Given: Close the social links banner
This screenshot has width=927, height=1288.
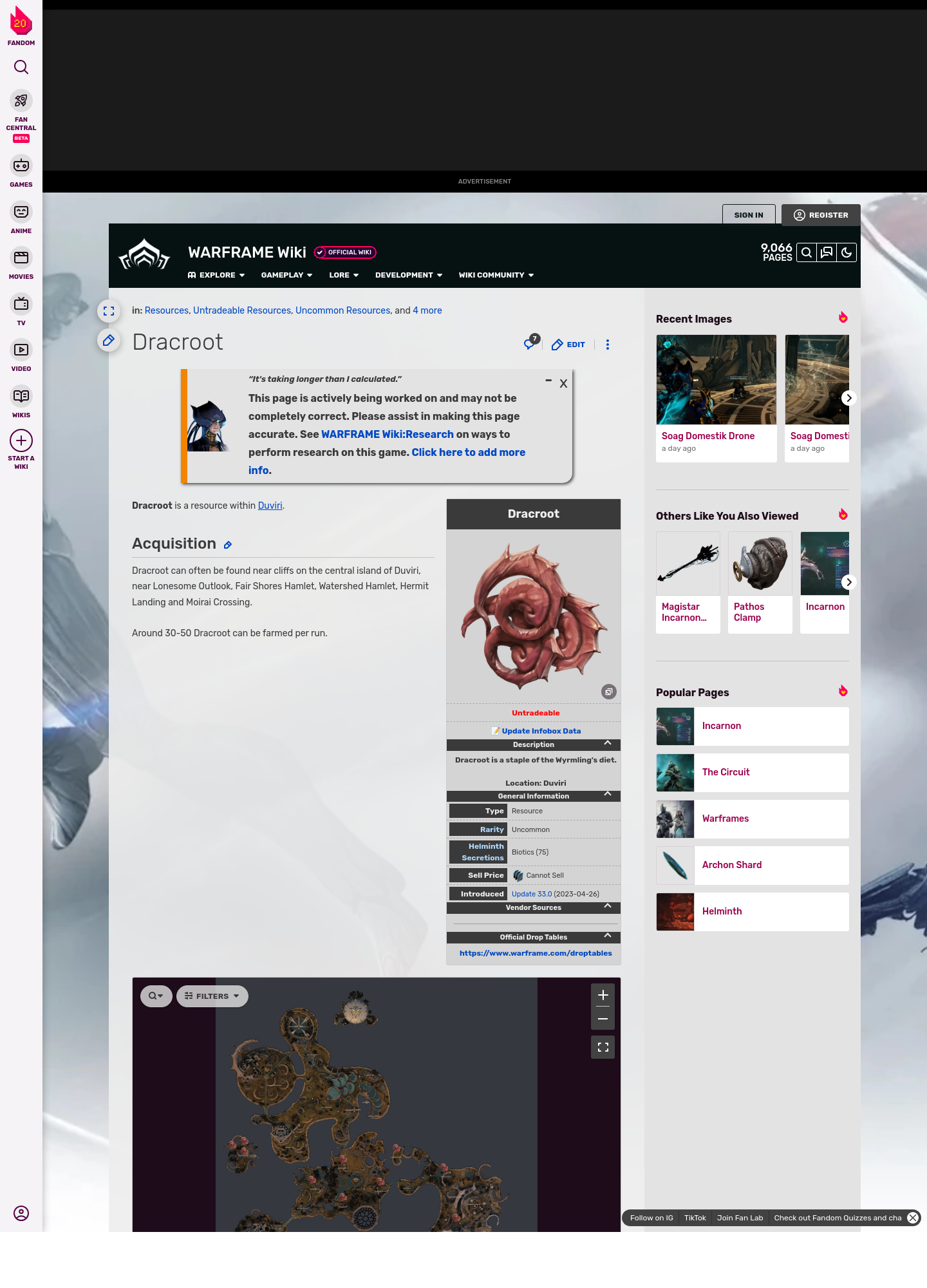Looking at the screenshot, I should coord(913,1218).
